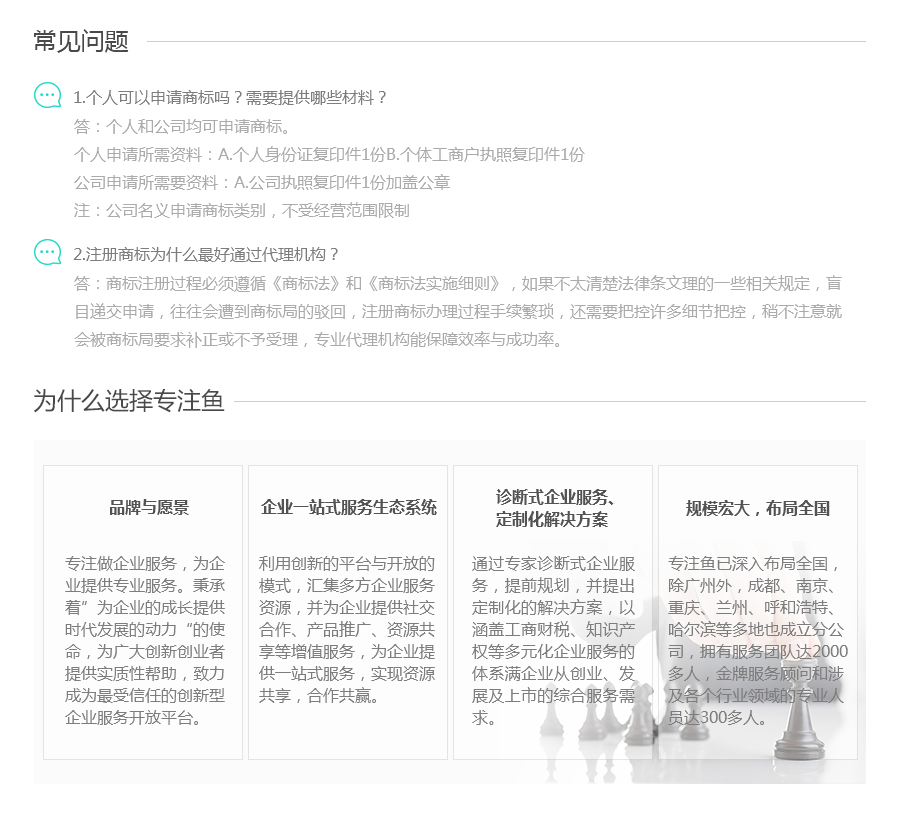Click the chat bubble icon beside question 2

click(47, 252)
